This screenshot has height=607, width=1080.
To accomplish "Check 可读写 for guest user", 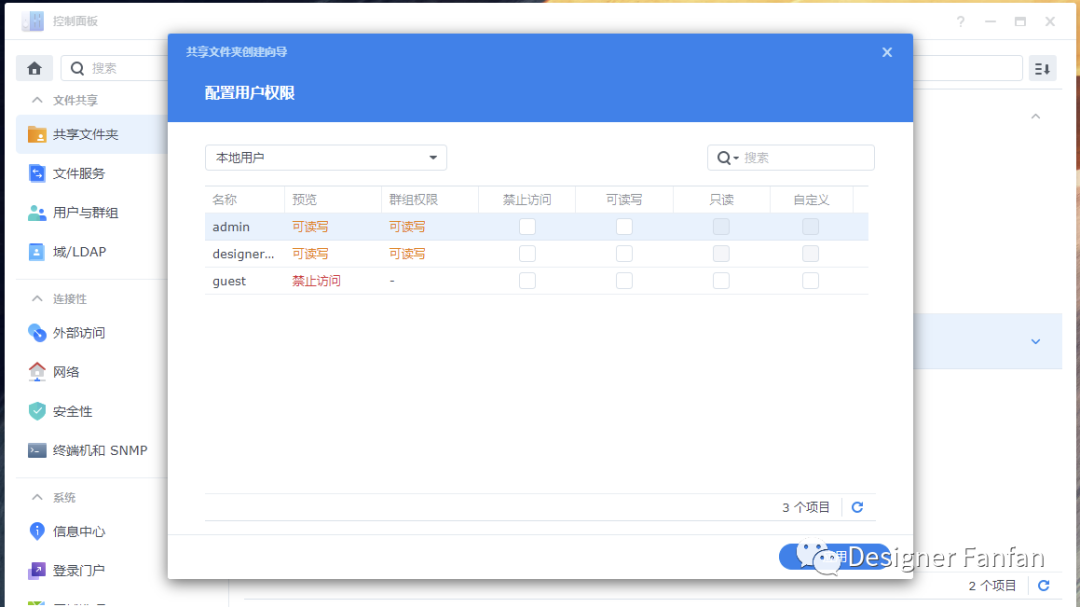I will click(x=624, y=280).
